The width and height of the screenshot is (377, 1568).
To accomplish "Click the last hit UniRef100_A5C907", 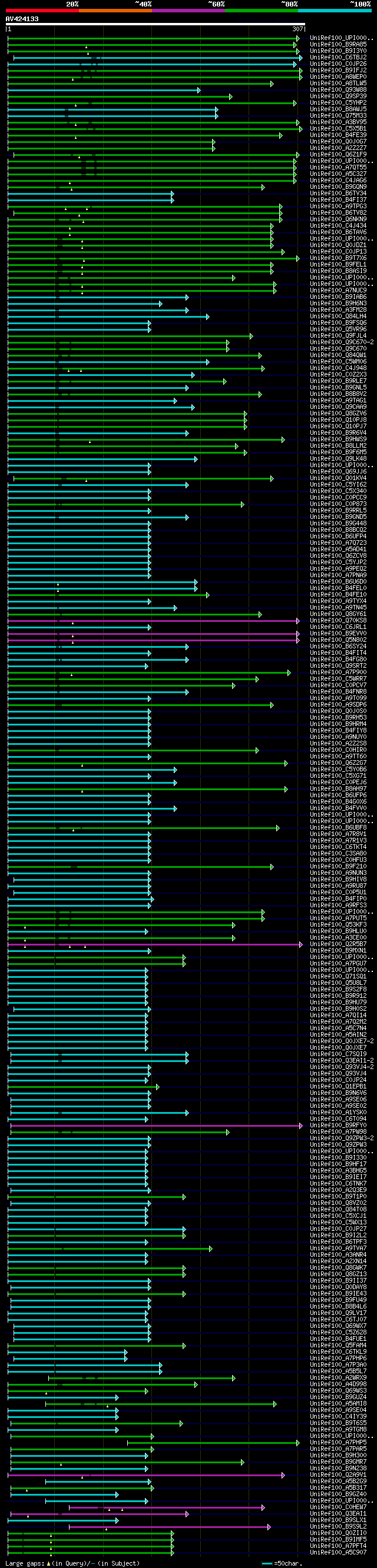I will pyautogui.click(x=338, y=1553).
